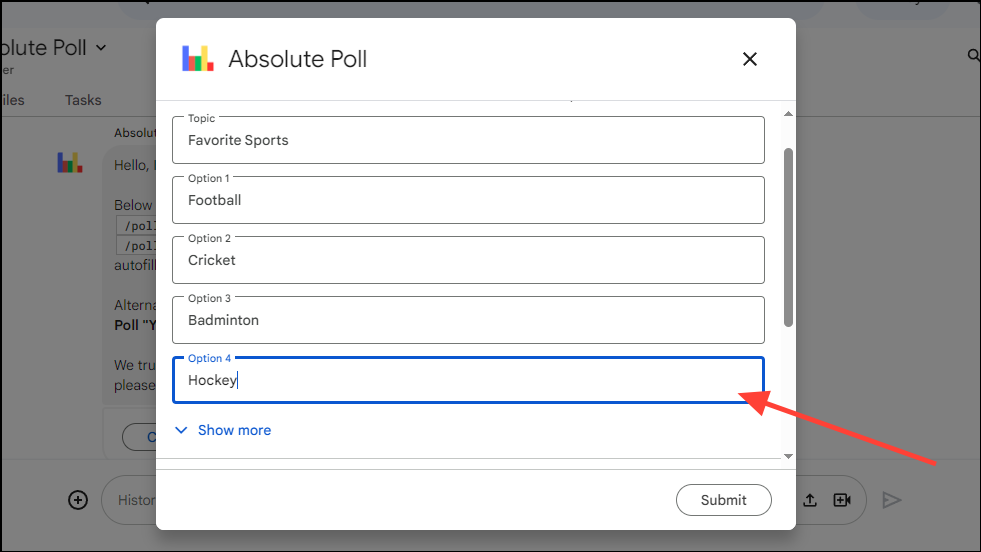Click the send message arrow icon
Viewport: 981px width, 552px height.
click(892, 500)
